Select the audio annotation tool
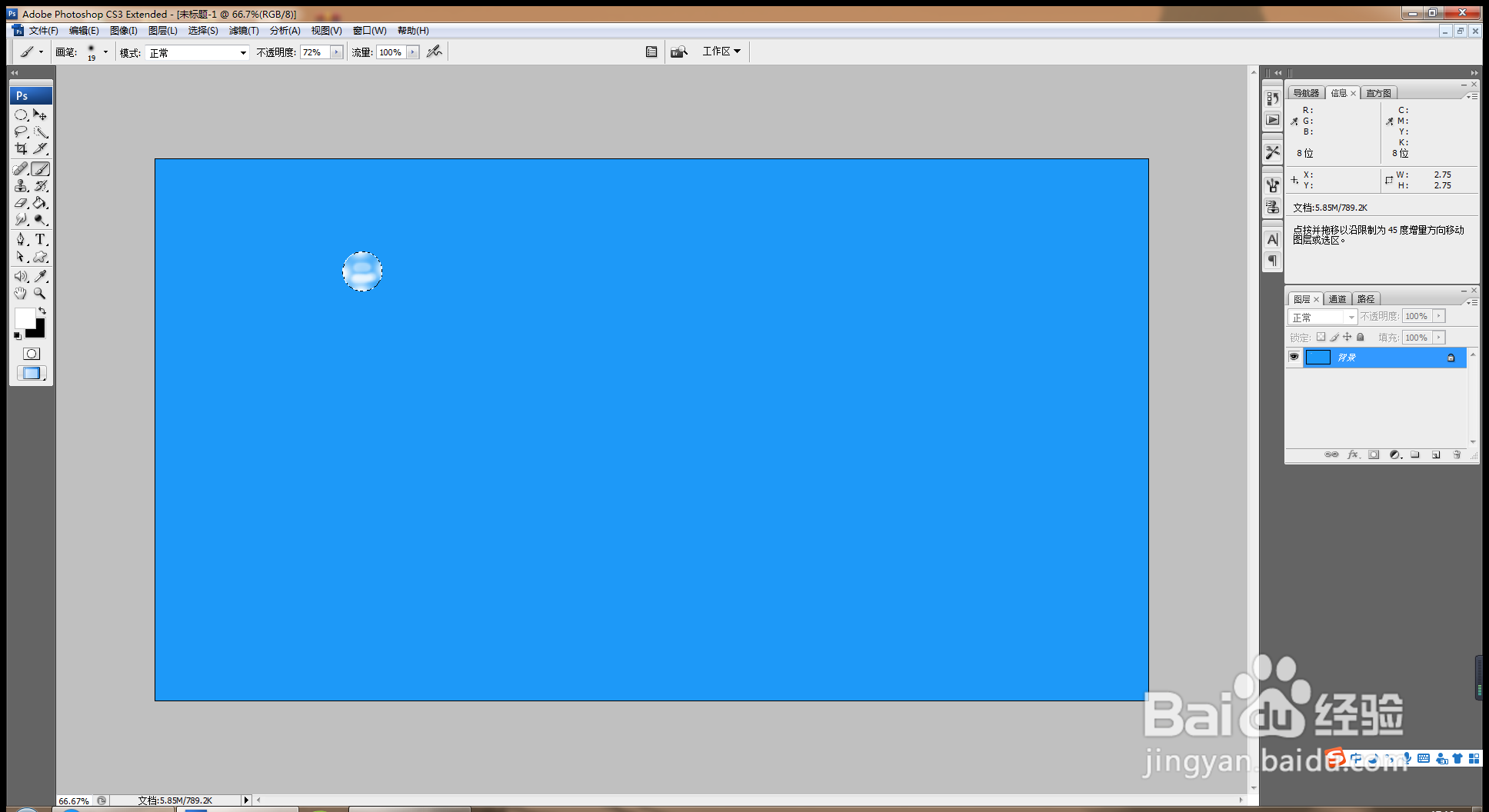 pyautogui.click(x=21, y=276)
